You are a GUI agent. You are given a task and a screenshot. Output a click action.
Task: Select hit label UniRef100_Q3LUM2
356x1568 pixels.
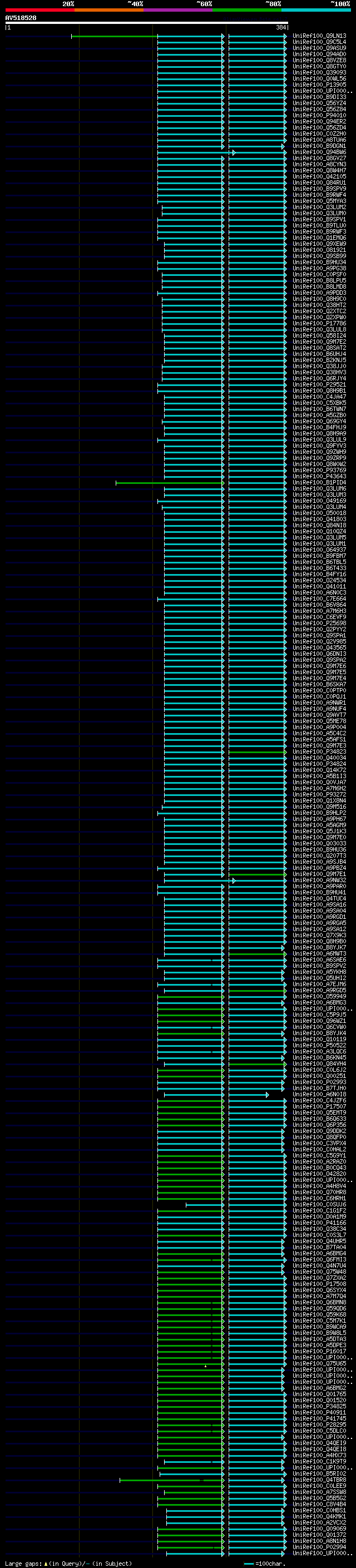[319, 207]
